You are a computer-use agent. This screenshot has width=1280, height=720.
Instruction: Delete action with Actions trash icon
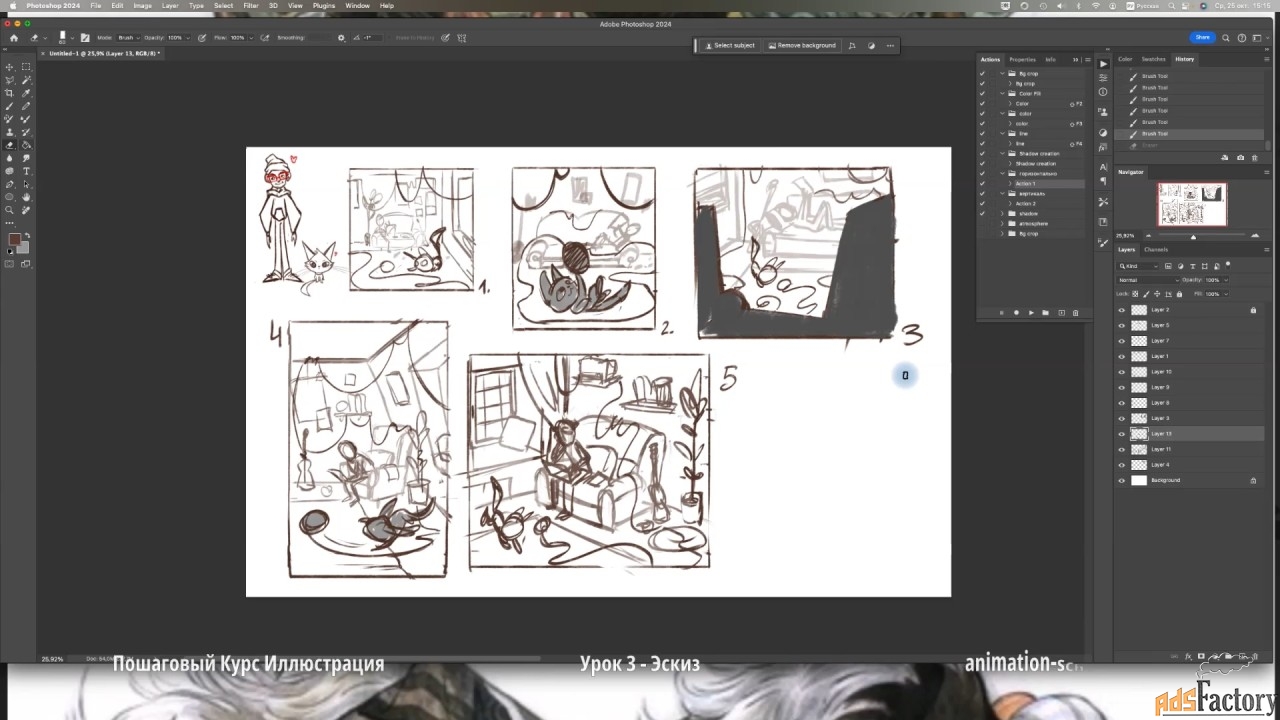[1076, 312]
